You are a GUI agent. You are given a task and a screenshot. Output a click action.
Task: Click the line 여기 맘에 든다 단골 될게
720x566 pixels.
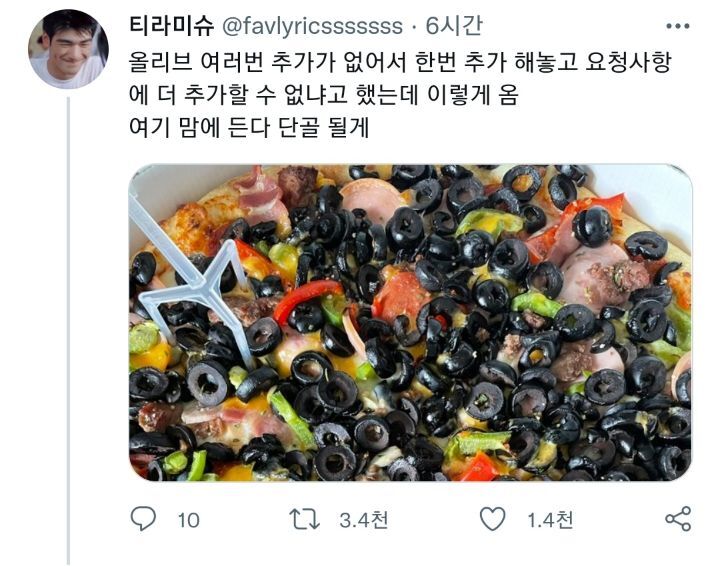pos(249,128)
